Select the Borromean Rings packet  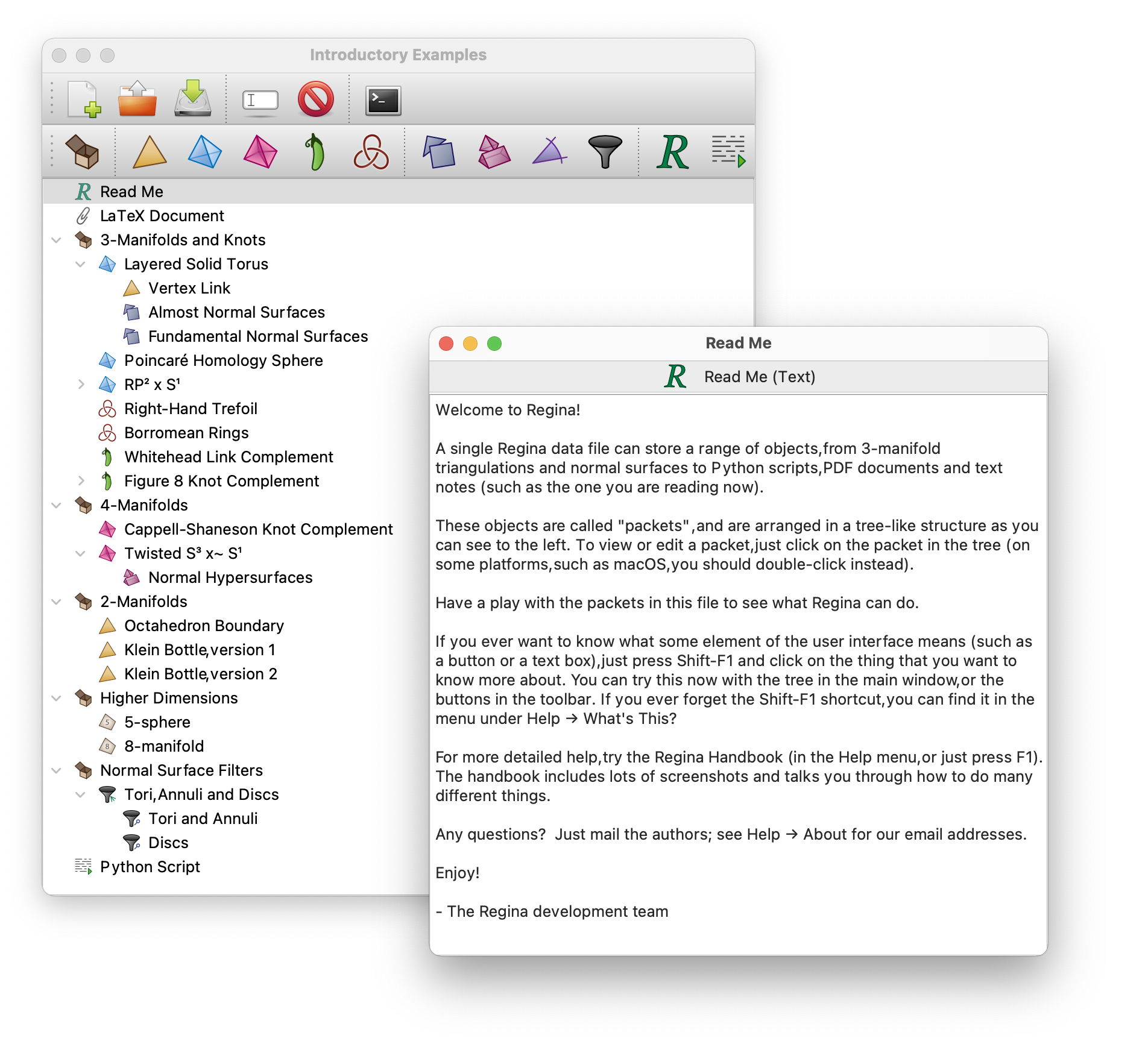pyautogui.click(x=186, y=433)
